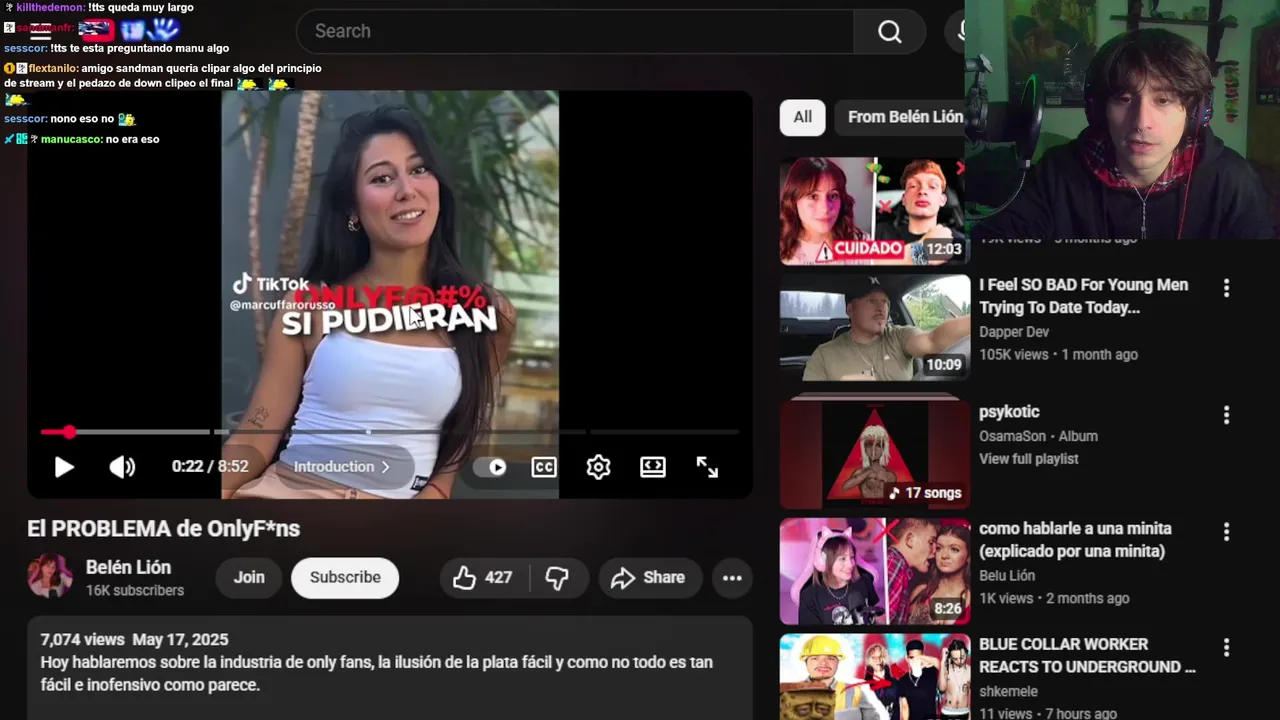The image size is (1280, 720).
Task: Open menu for Blue Collar Worker video
Action: click(x=1226, y=648)
